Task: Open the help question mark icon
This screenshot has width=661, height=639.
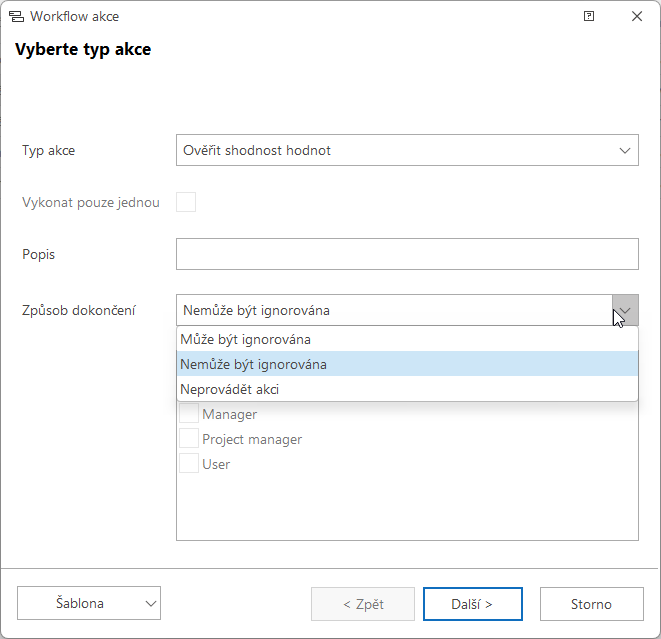Action: [x=589, y=16]
